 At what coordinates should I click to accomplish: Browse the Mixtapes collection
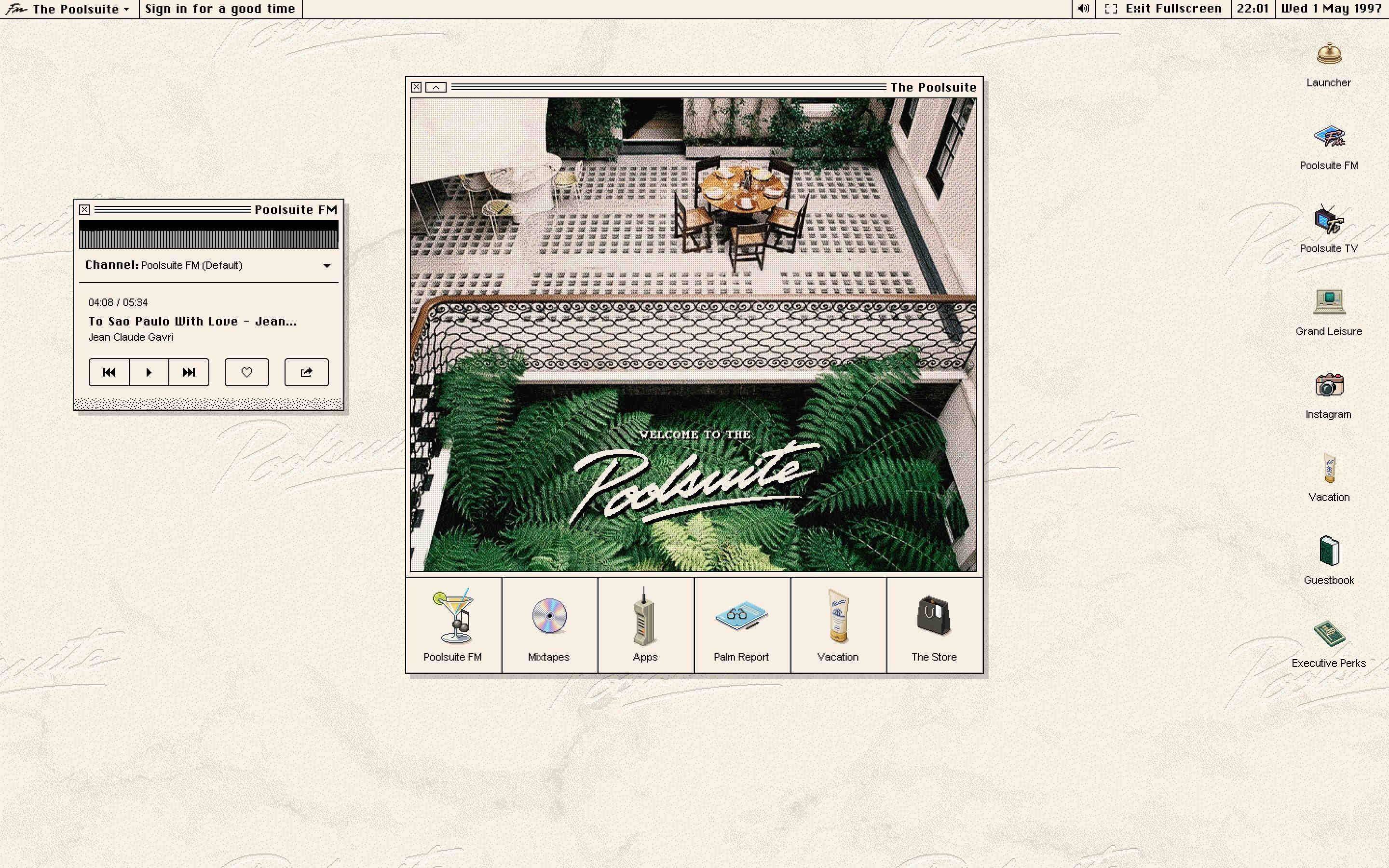click(548, 625)
